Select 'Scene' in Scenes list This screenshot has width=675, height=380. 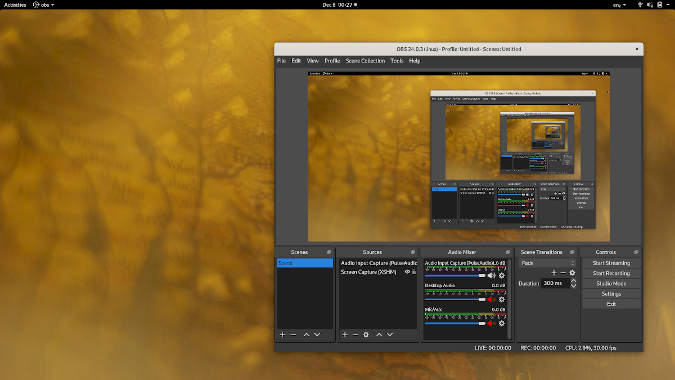305,263
